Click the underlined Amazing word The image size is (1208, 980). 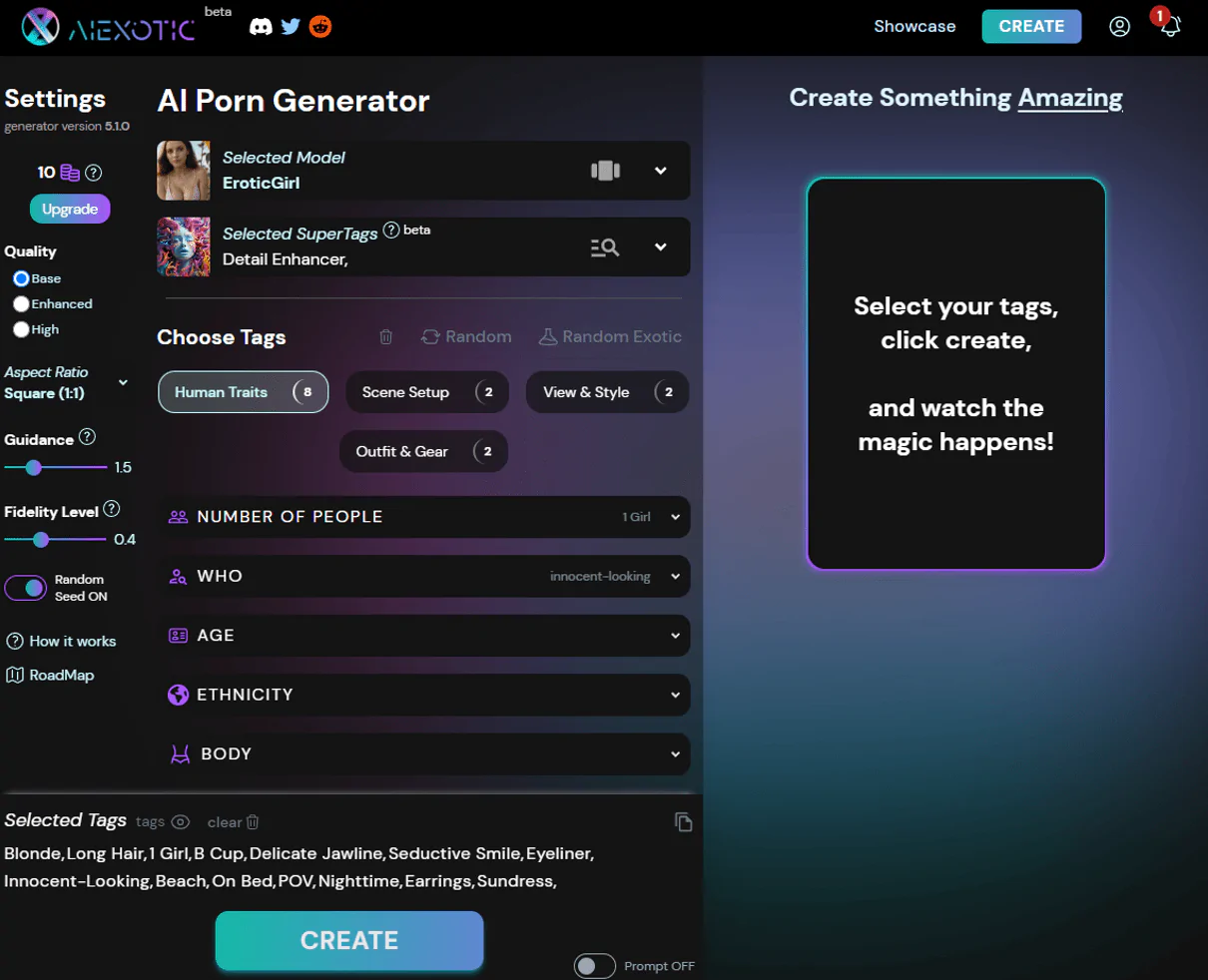click(x=1070, y=99)
